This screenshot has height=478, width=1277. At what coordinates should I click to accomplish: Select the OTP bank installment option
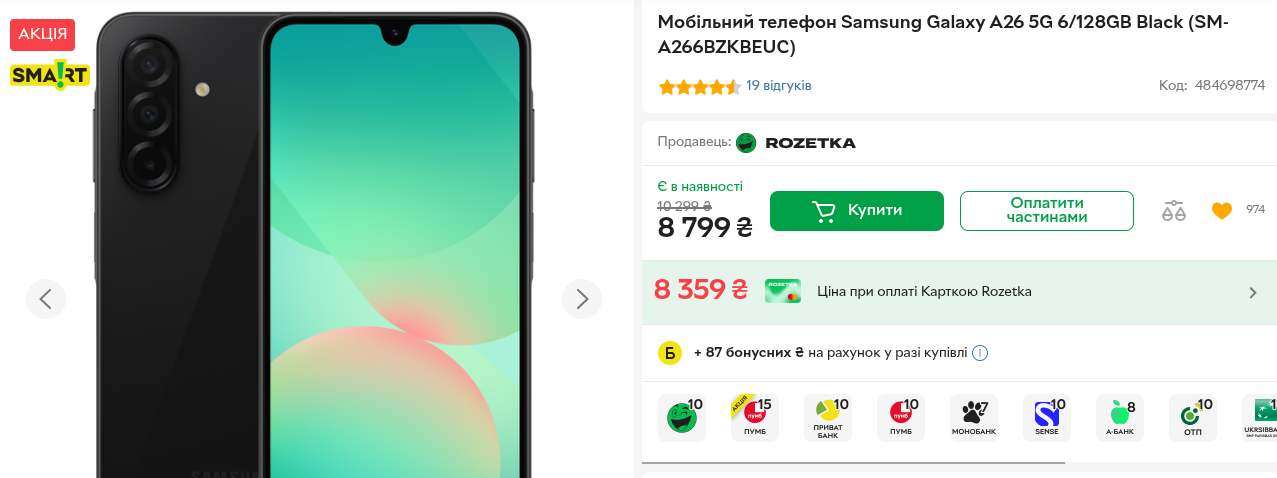pos(1193,418)
